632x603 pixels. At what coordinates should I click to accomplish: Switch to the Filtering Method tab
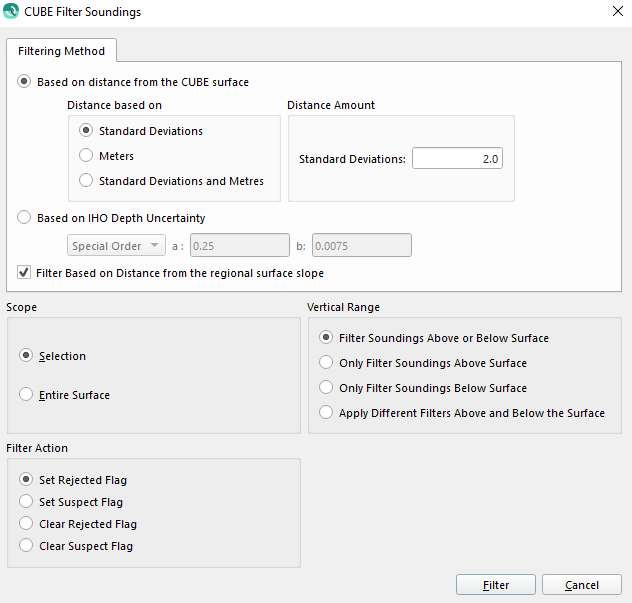click(62, 51)
